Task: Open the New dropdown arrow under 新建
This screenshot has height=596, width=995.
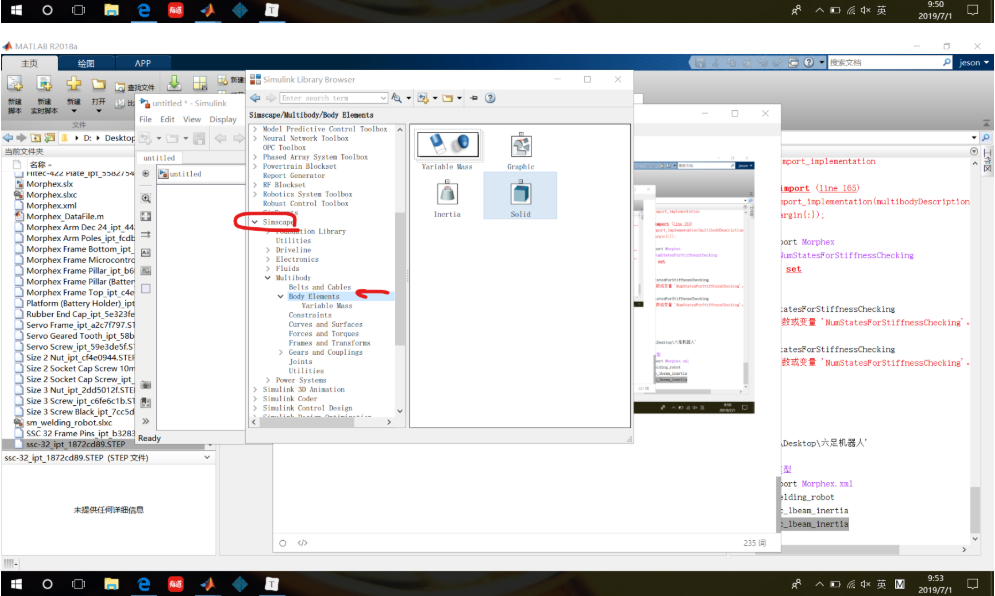Action: pyautogui.click(x=74, y=111)
